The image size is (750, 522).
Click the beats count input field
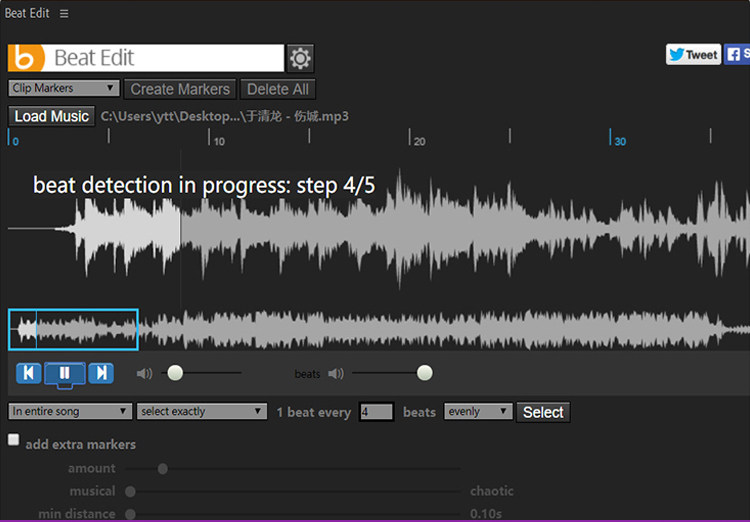(376, 412)
